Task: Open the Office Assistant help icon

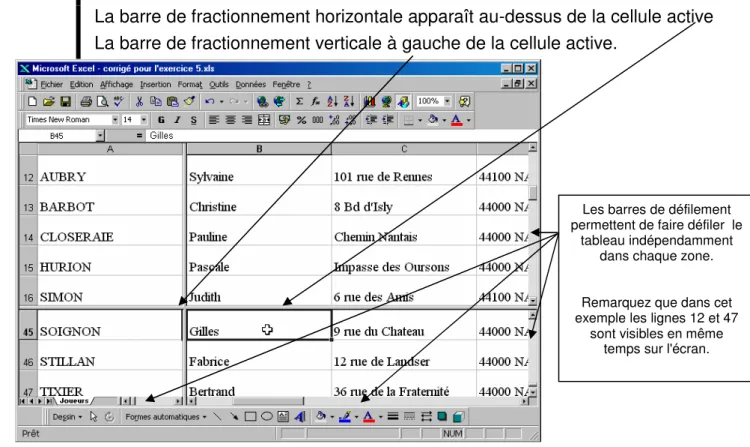Action: click(464, 101)
